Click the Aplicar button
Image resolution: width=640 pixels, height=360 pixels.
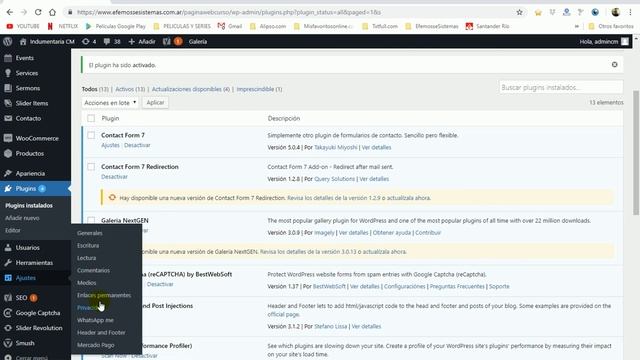[155, 102]
